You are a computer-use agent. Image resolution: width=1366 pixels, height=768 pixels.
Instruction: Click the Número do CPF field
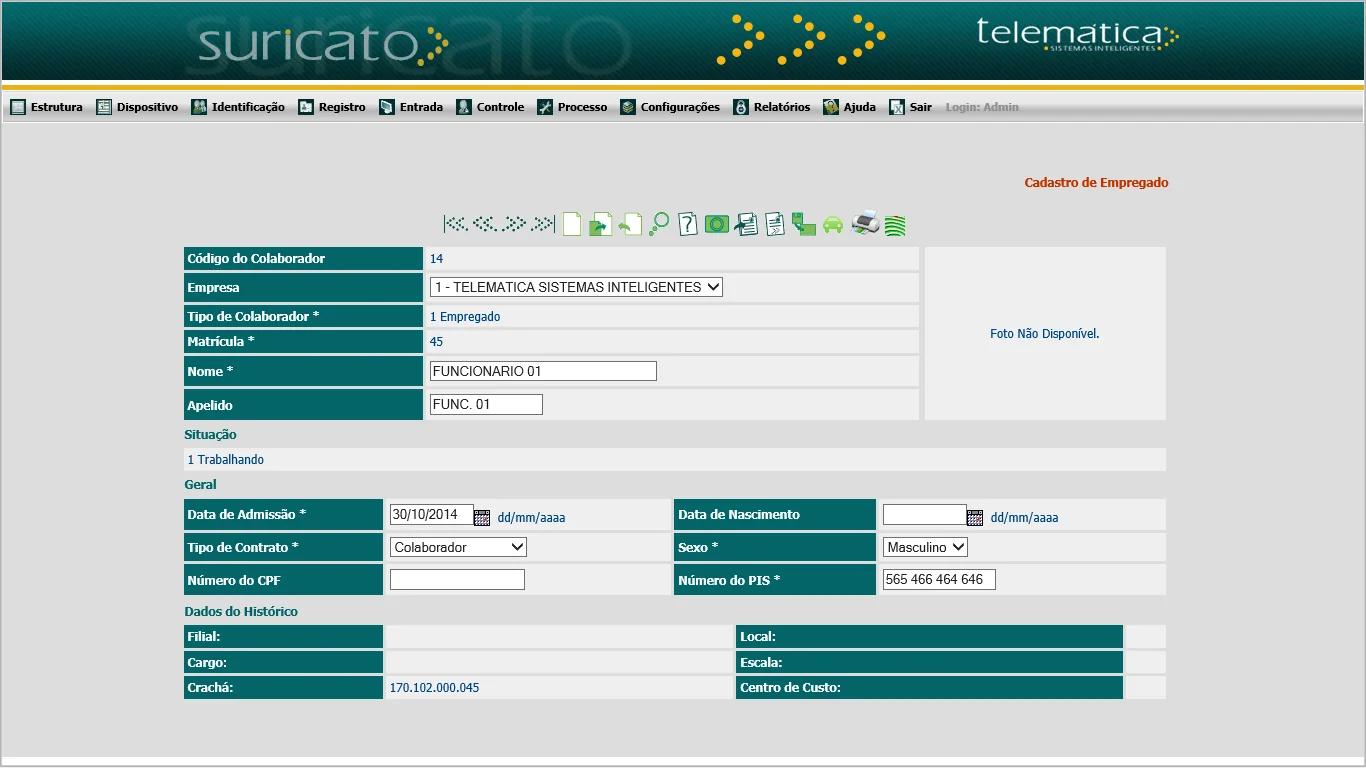457,579
